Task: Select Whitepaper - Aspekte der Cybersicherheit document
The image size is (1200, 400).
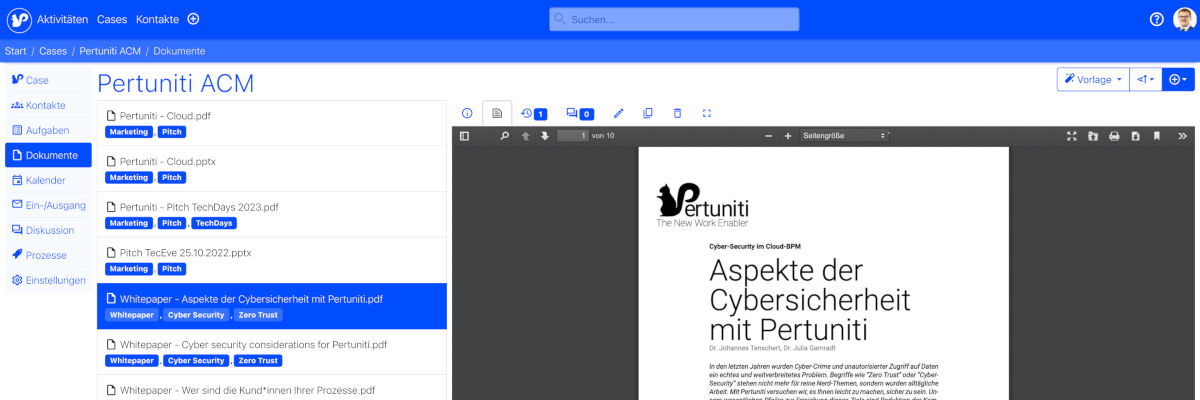Action: (272, 307)
